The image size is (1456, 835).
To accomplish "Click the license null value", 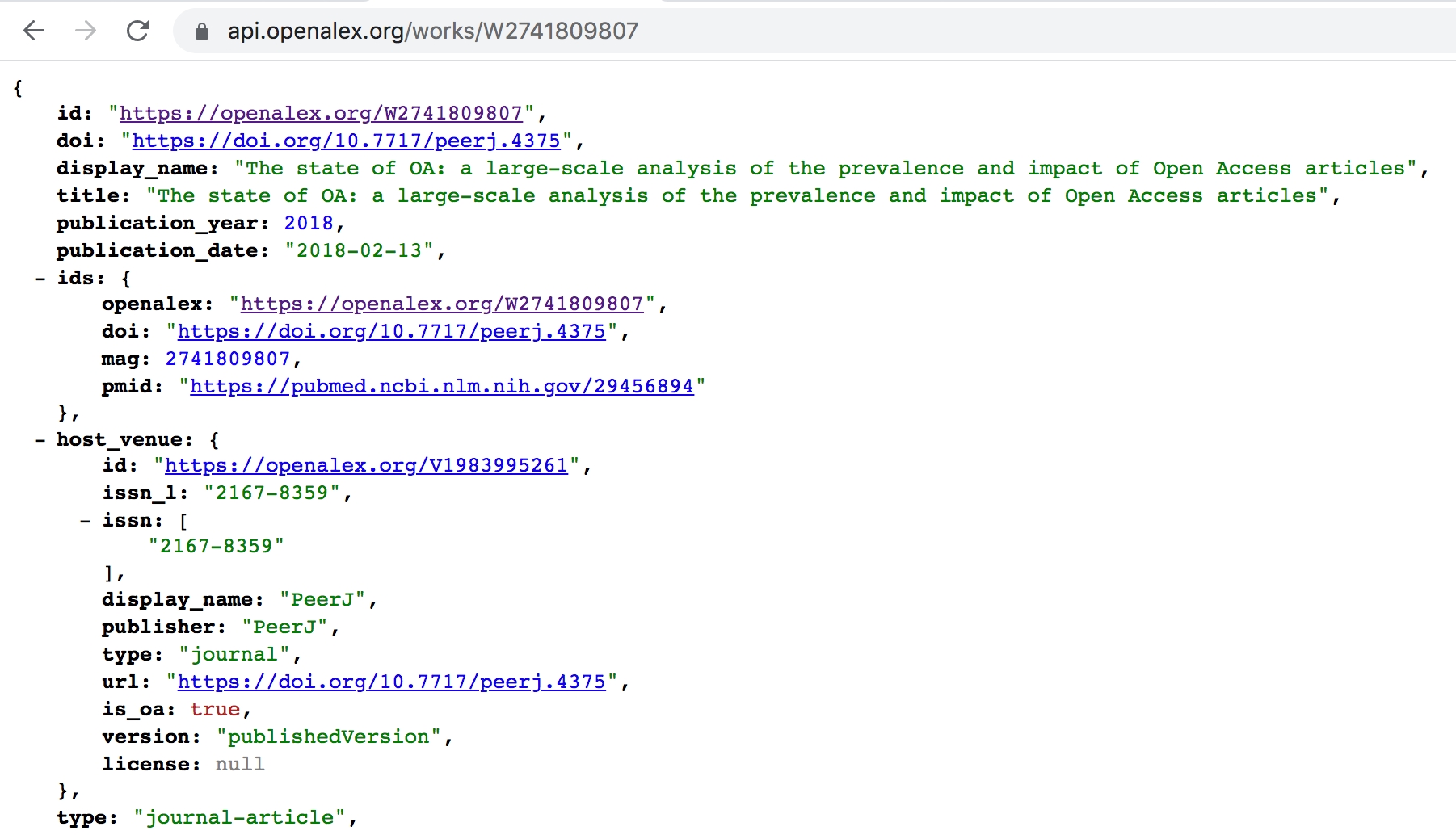I will click(239, 764).
